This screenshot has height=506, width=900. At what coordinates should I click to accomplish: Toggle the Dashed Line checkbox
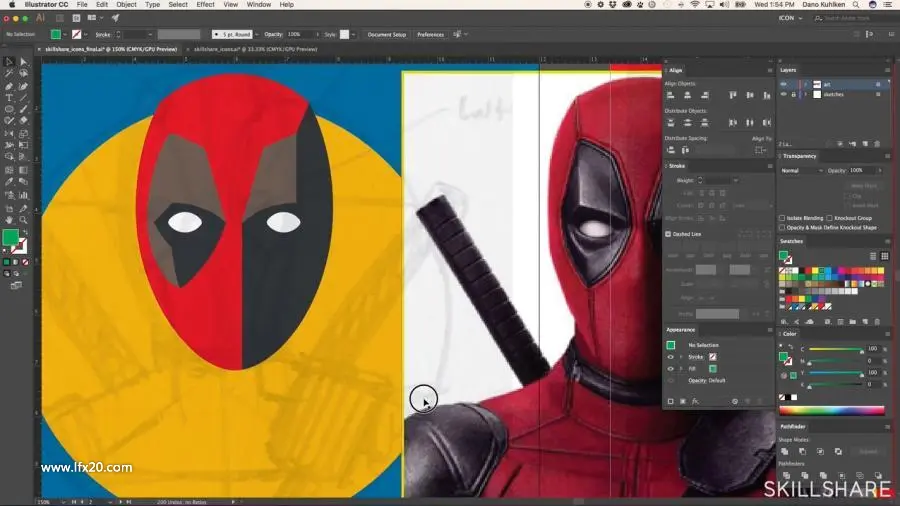coord(668,234)
